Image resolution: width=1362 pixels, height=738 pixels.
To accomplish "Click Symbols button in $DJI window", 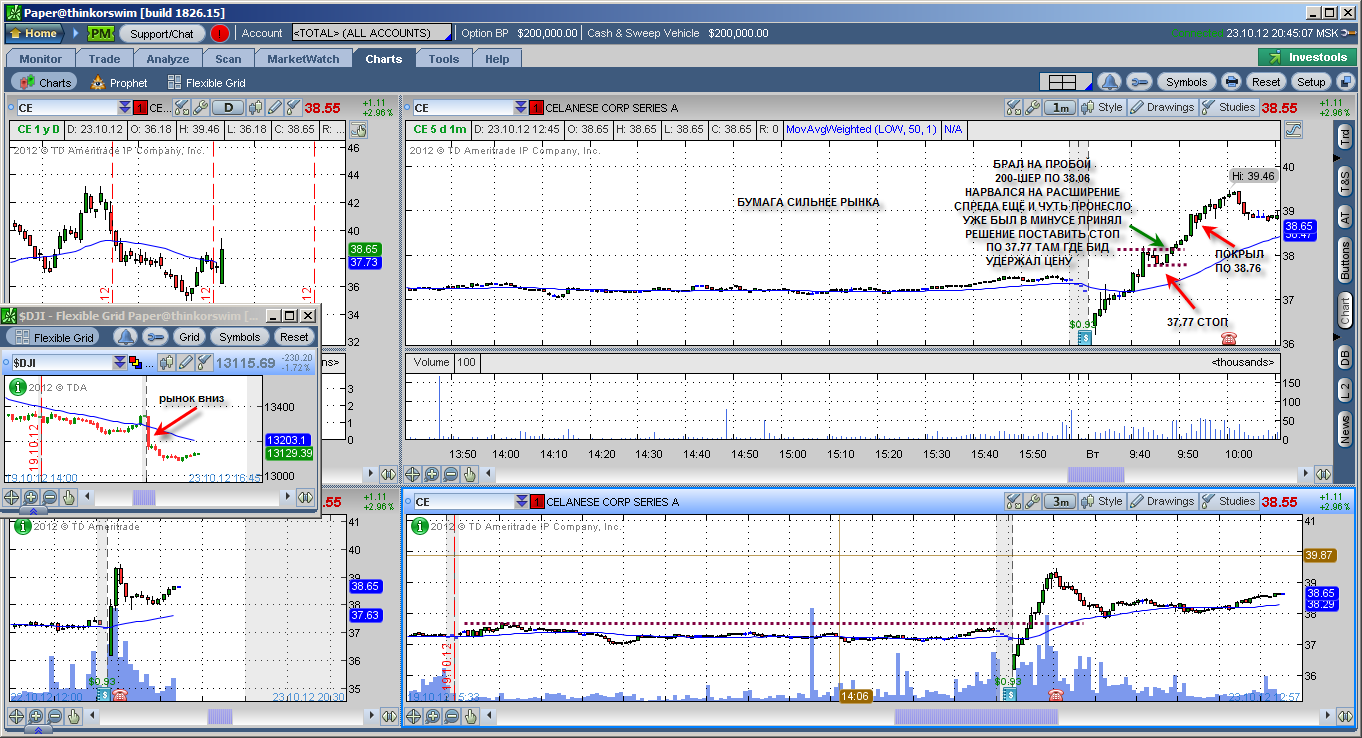I will point(239,337).
